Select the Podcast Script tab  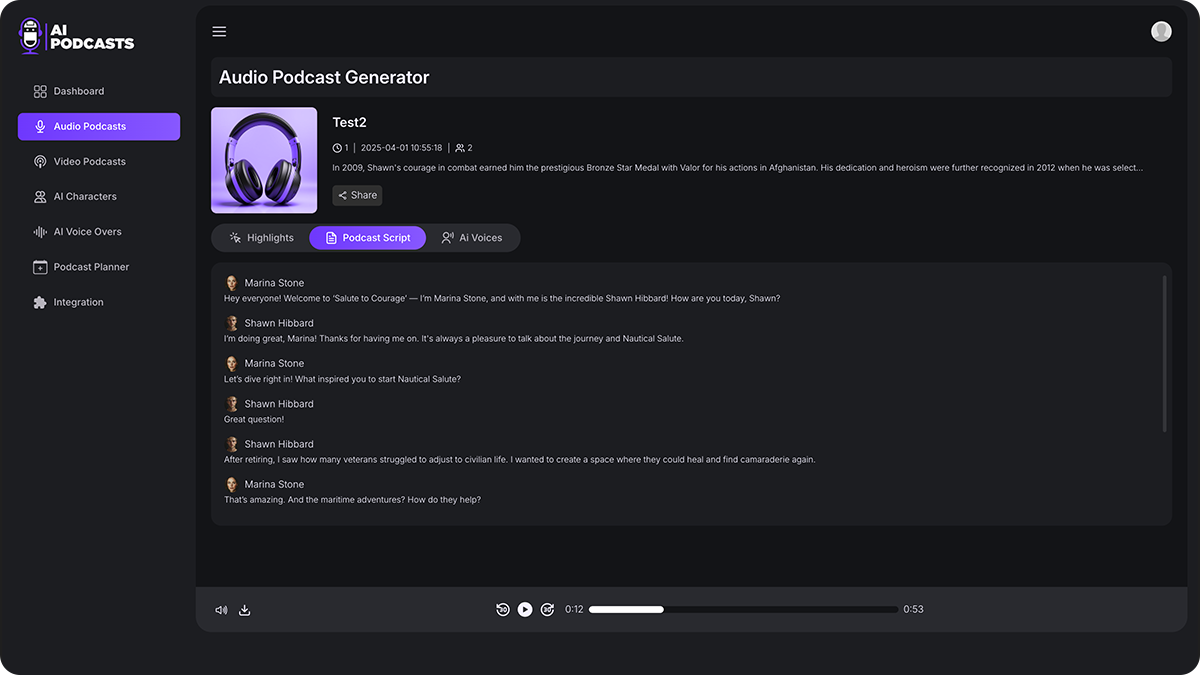tap(367, 238)
